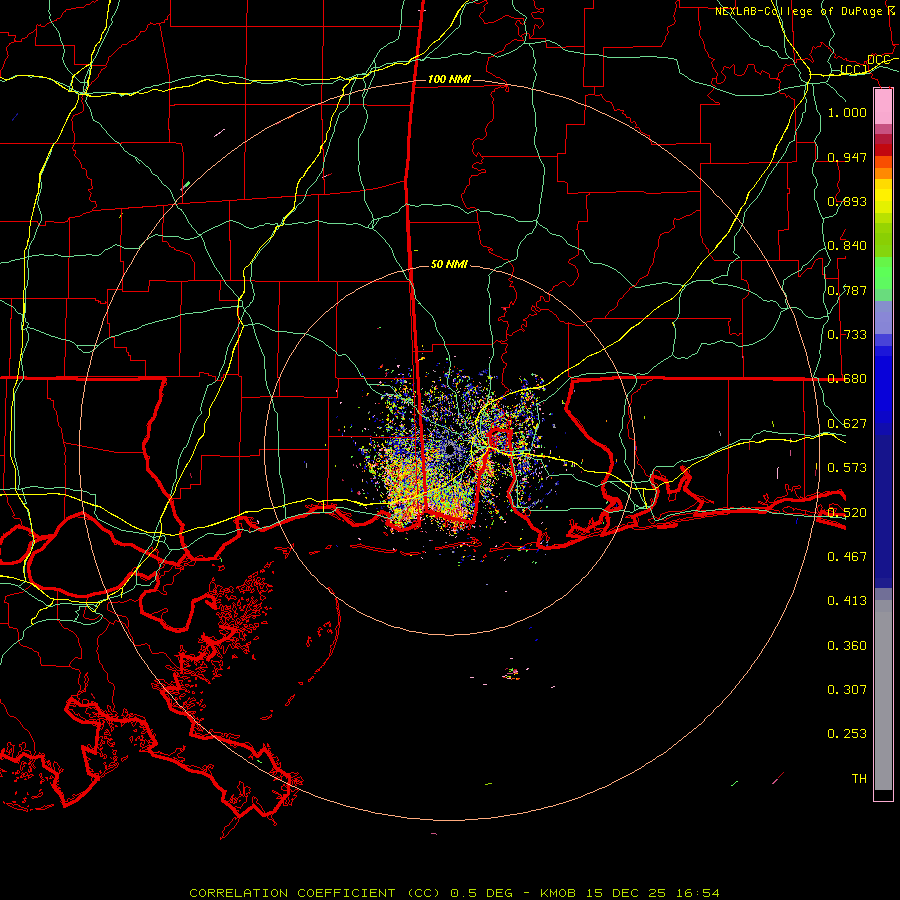
Task: Select the 0.733 scale label
Action: (847, 335)
